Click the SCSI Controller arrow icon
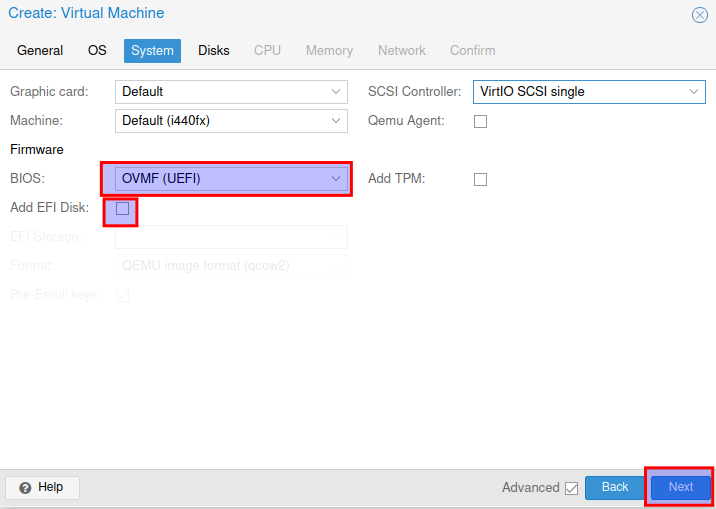 [695, 92]
